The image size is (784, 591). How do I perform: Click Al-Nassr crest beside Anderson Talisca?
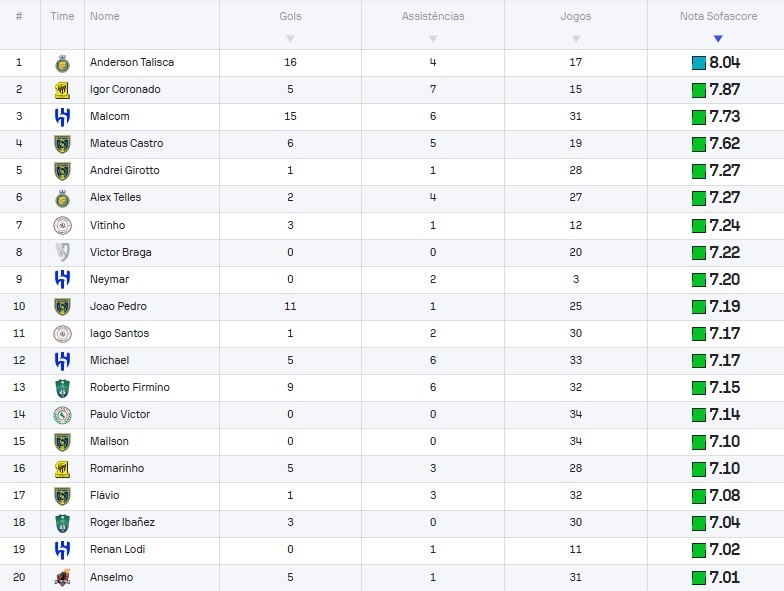(62, 63)
